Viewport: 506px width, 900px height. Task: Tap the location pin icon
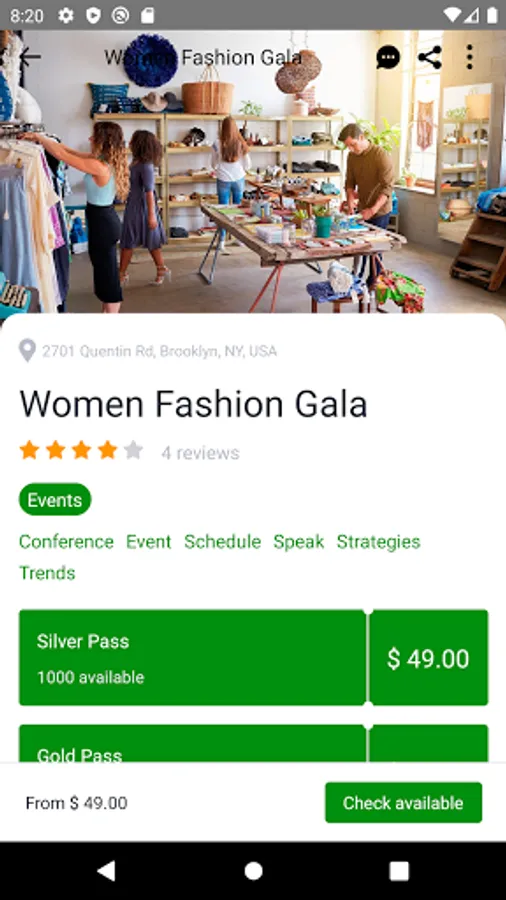27,351
